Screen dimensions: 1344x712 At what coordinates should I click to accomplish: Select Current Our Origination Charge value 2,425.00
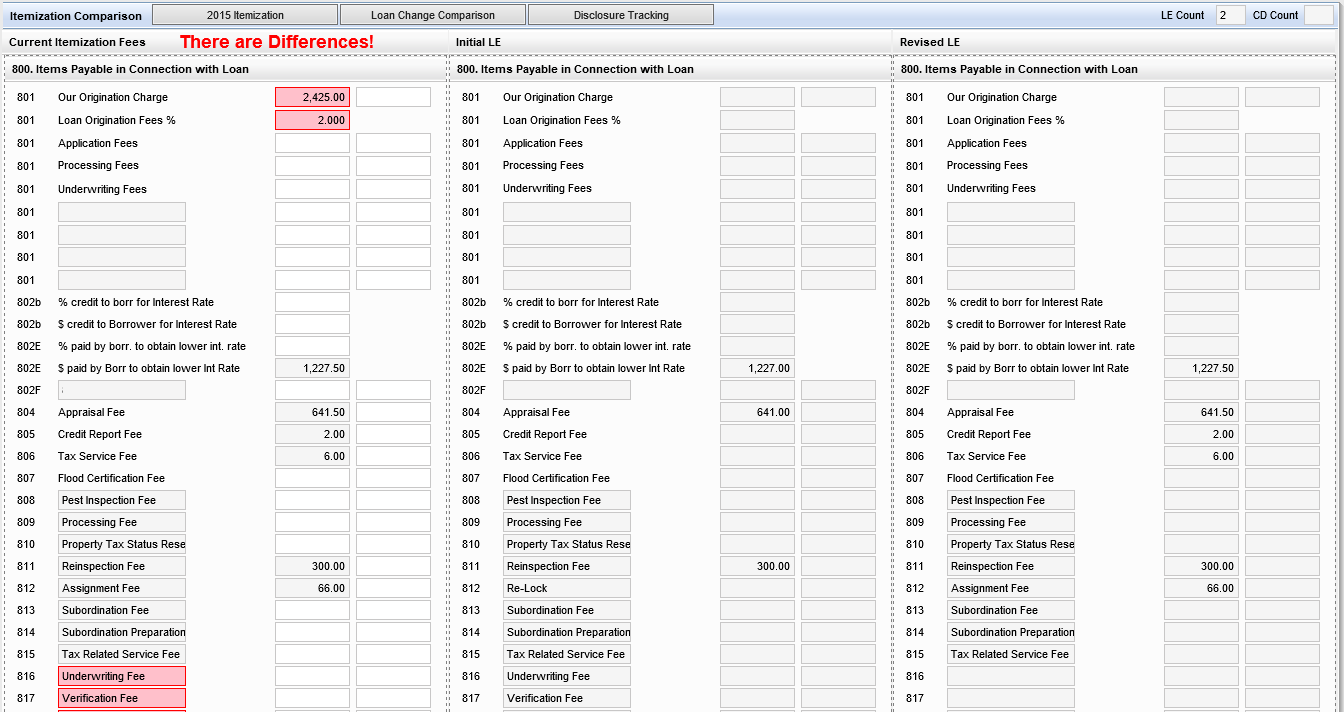click(x=313, y=97)
